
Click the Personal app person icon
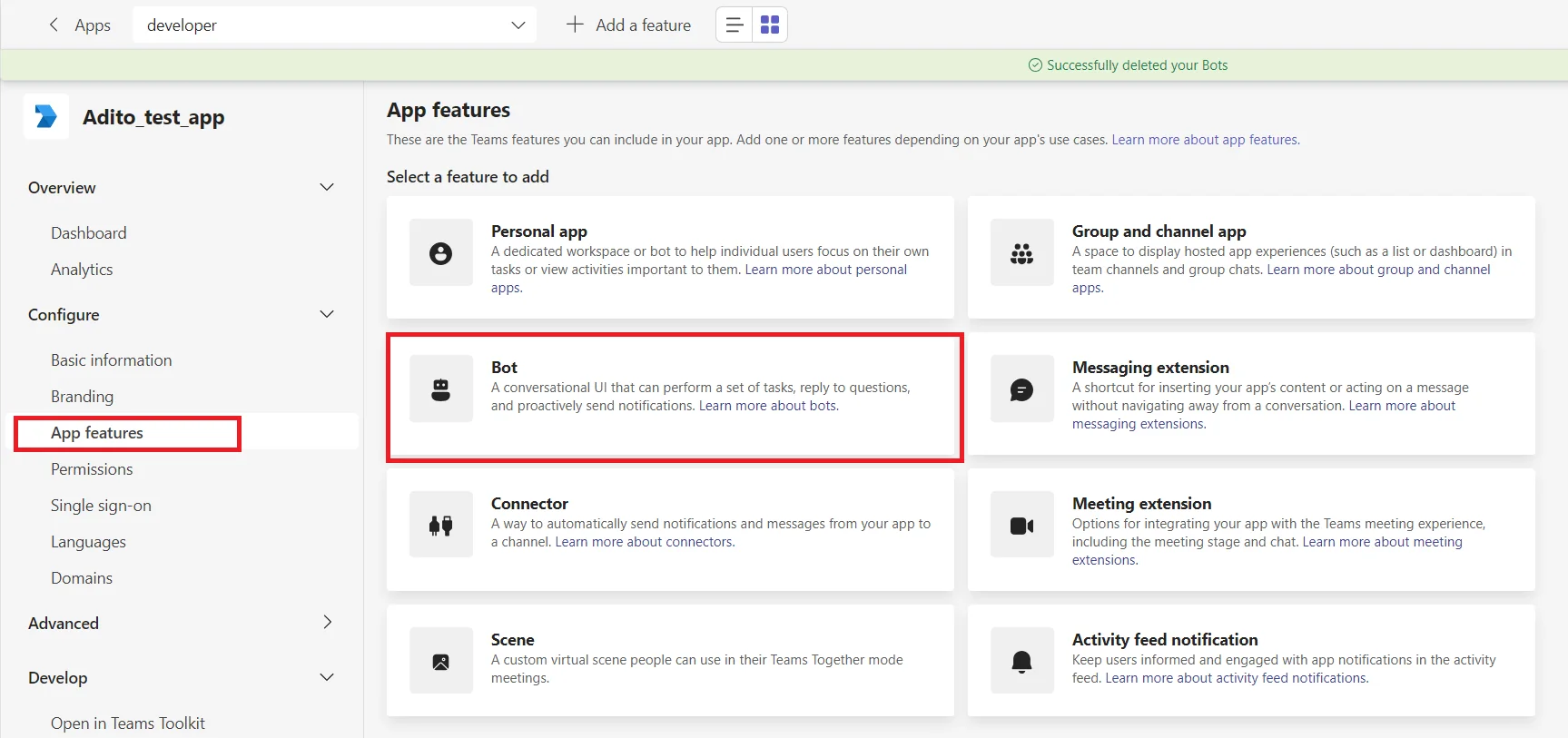(x=441, y=253)
